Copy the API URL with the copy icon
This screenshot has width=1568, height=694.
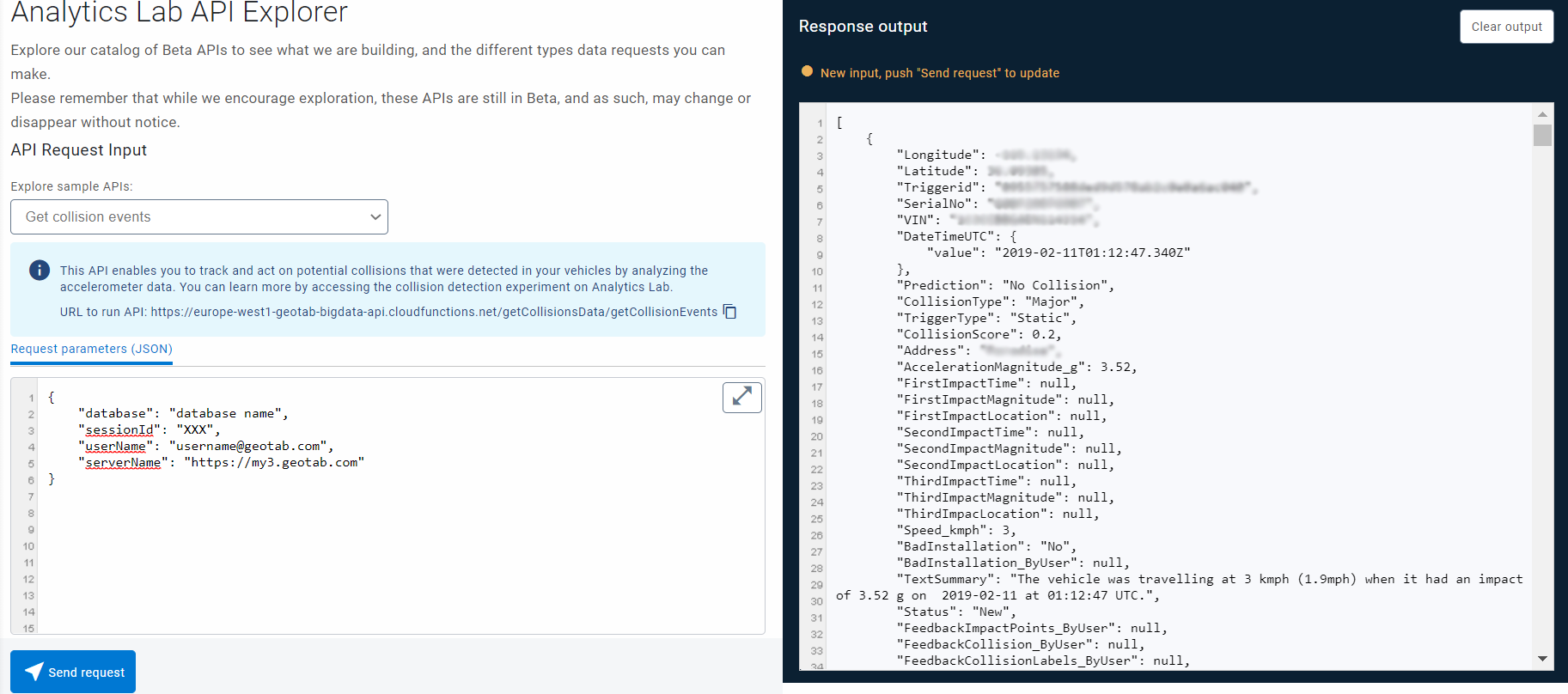tap(729, 312)
